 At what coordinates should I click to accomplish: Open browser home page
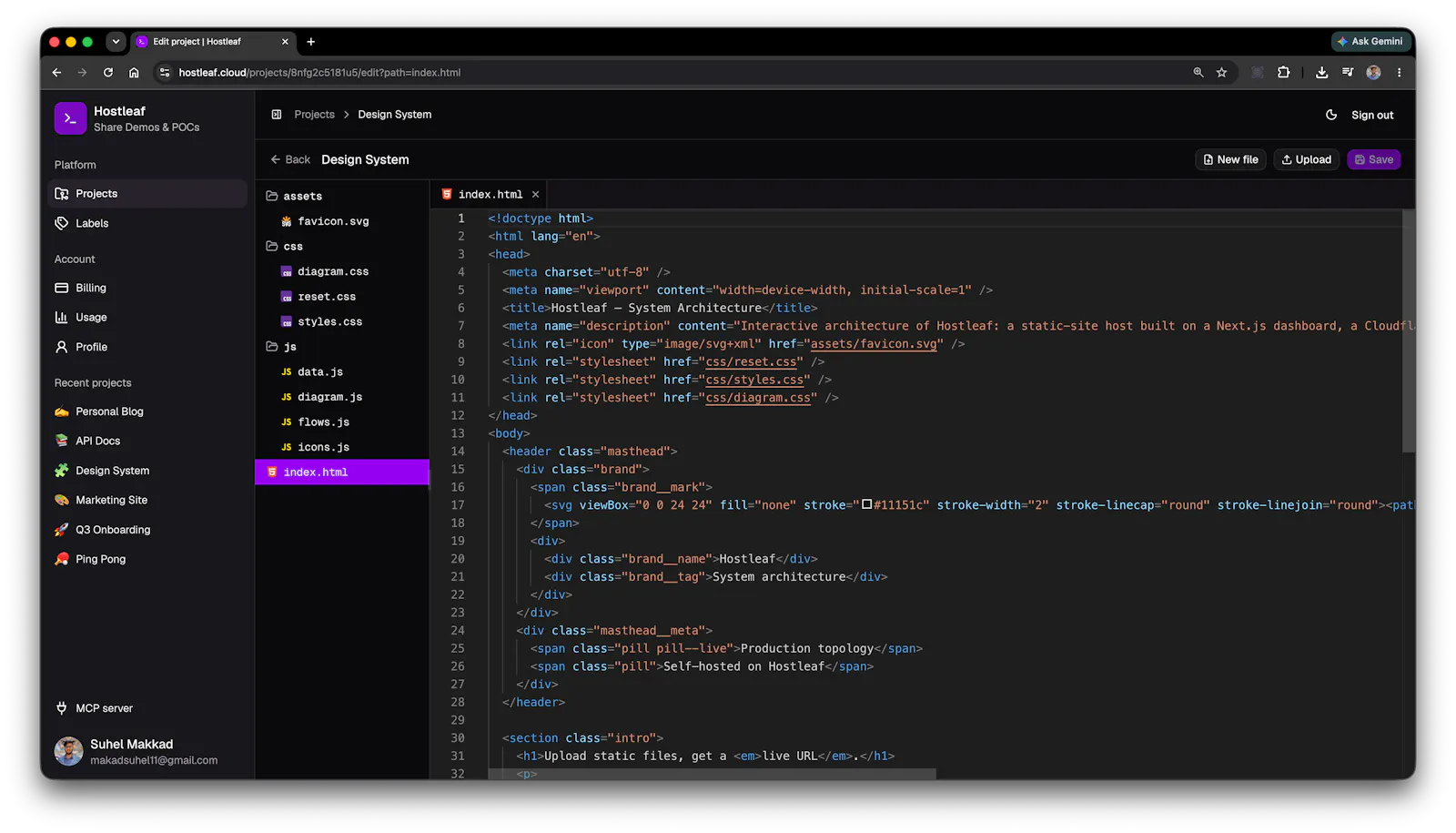coord(134,72)
